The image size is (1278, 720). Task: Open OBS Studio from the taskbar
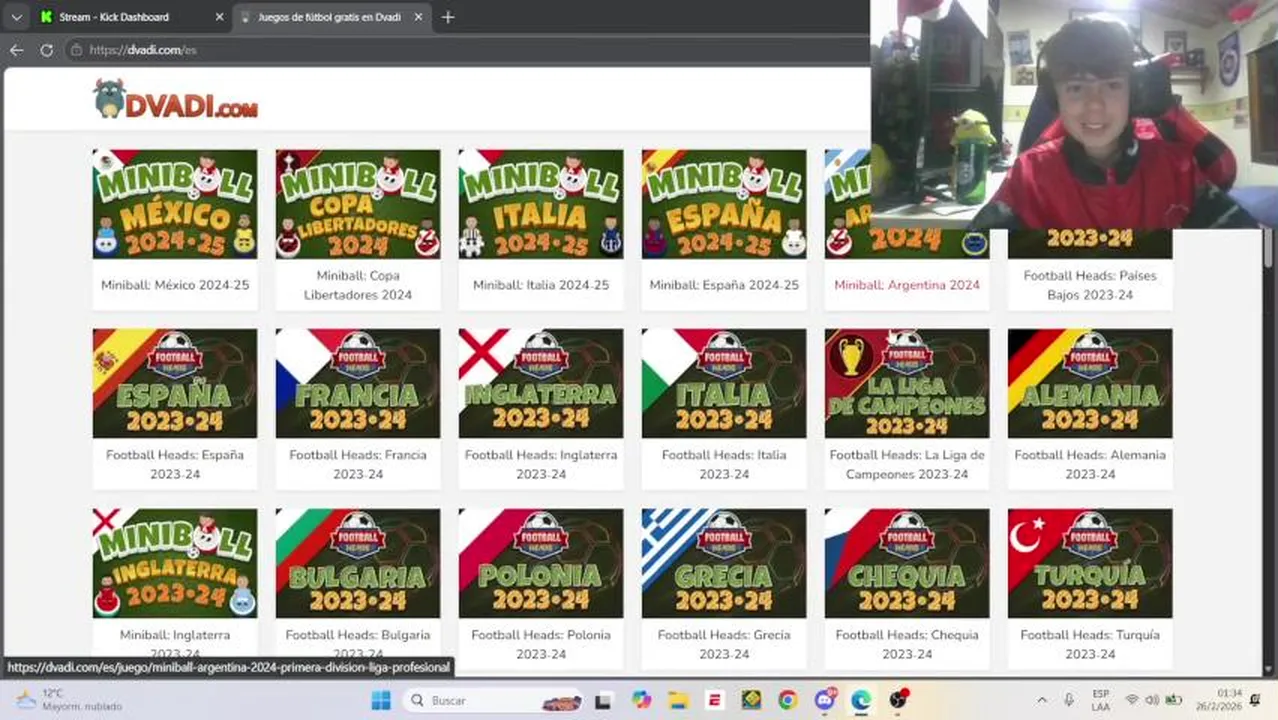(x=899, y=699)
